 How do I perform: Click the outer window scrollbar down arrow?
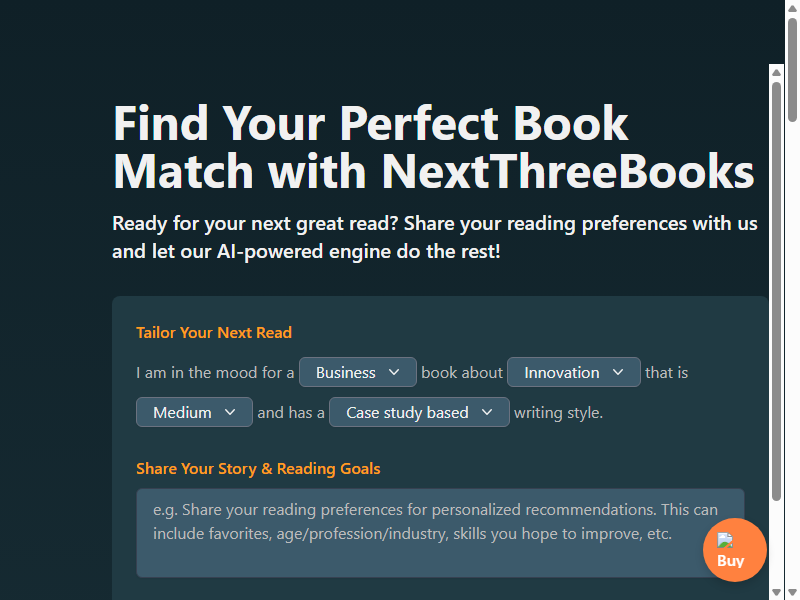tap(792, 592)
